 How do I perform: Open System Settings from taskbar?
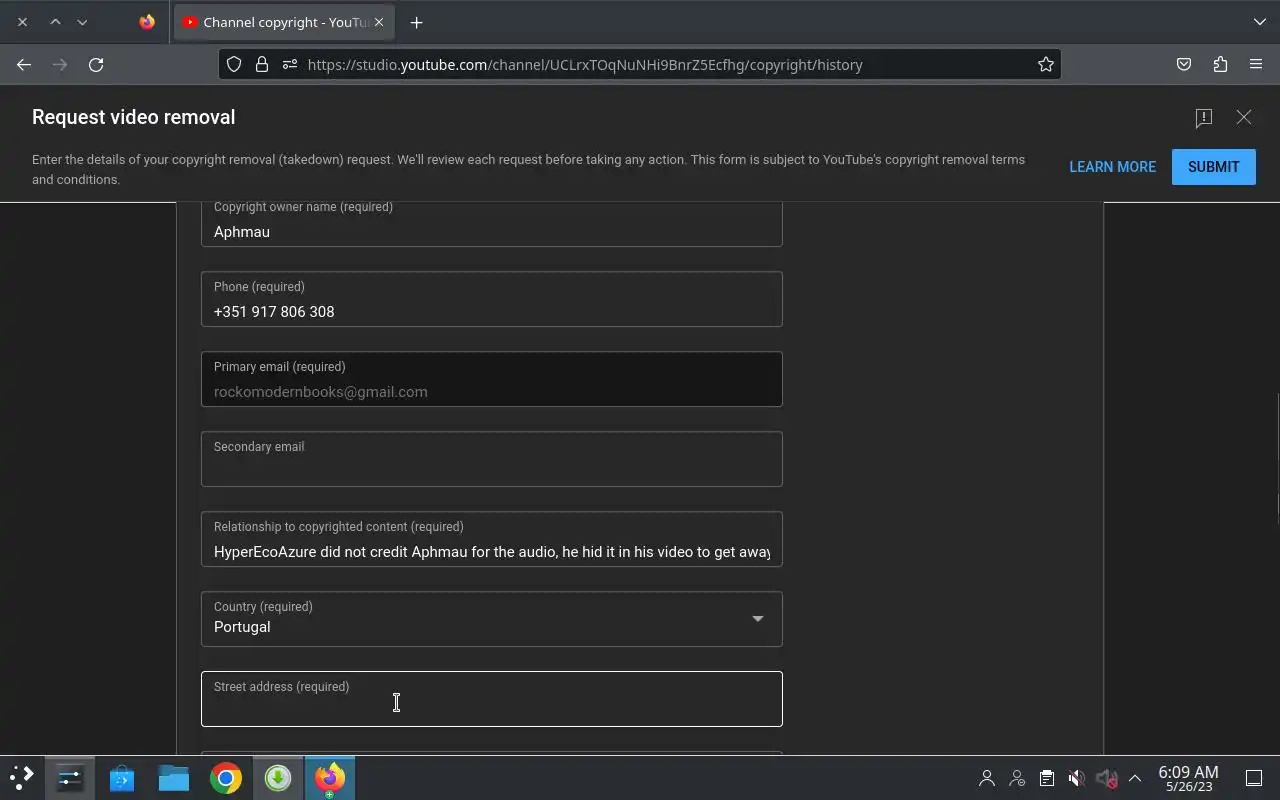[x=70, y=778]
